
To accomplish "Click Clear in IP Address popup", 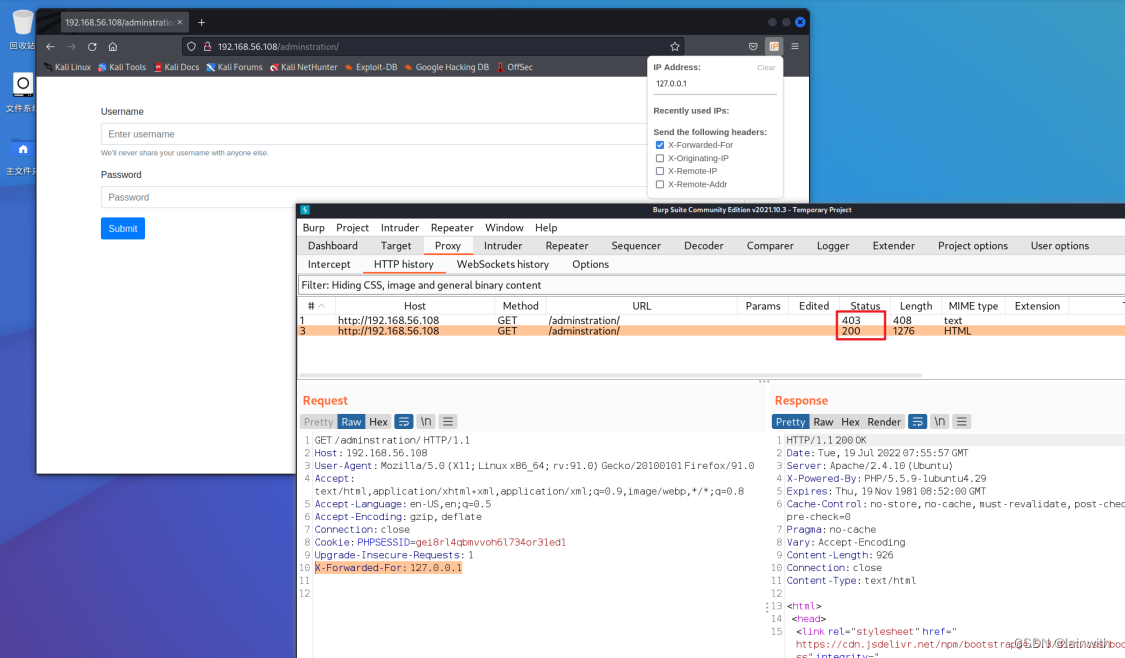I will coord(766,67).
